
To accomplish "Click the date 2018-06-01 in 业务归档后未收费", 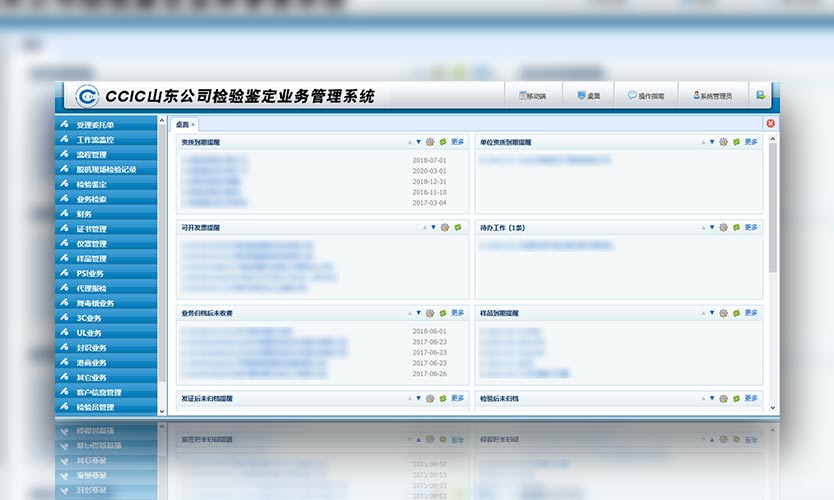I will [429, 331].
